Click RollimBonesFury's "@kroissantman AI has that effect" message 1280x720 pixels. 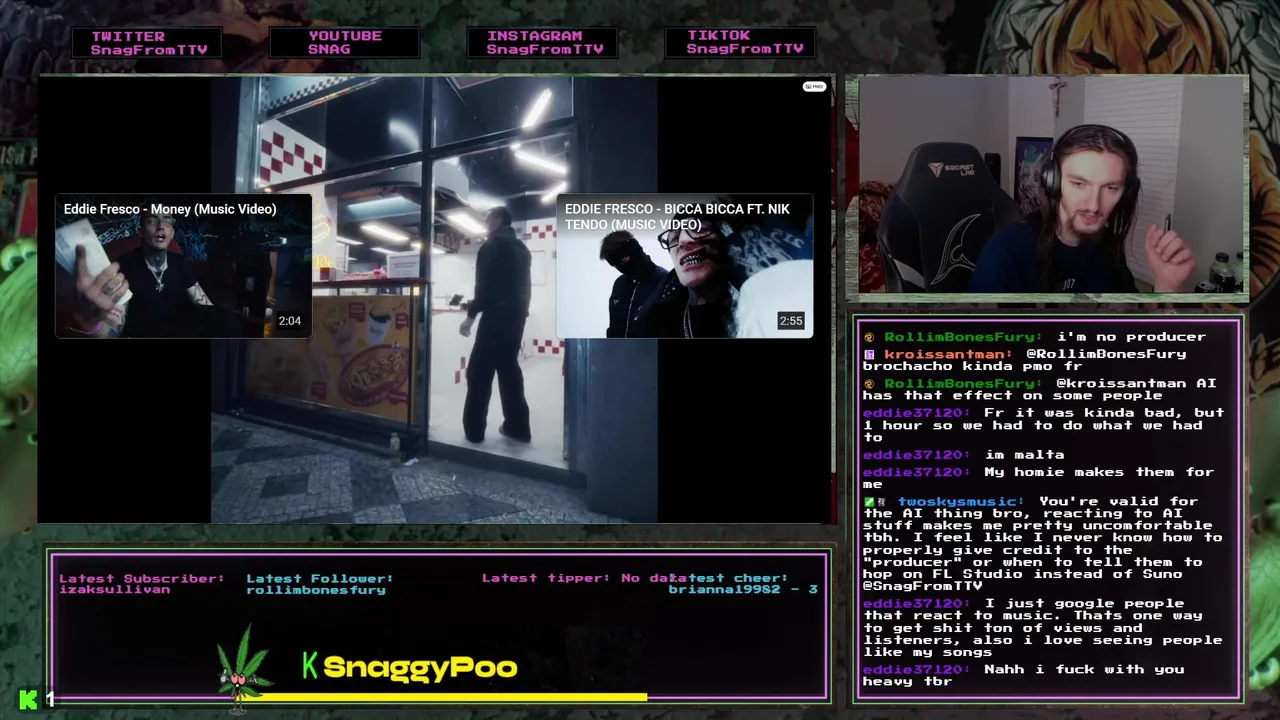tap(1040, 390)
